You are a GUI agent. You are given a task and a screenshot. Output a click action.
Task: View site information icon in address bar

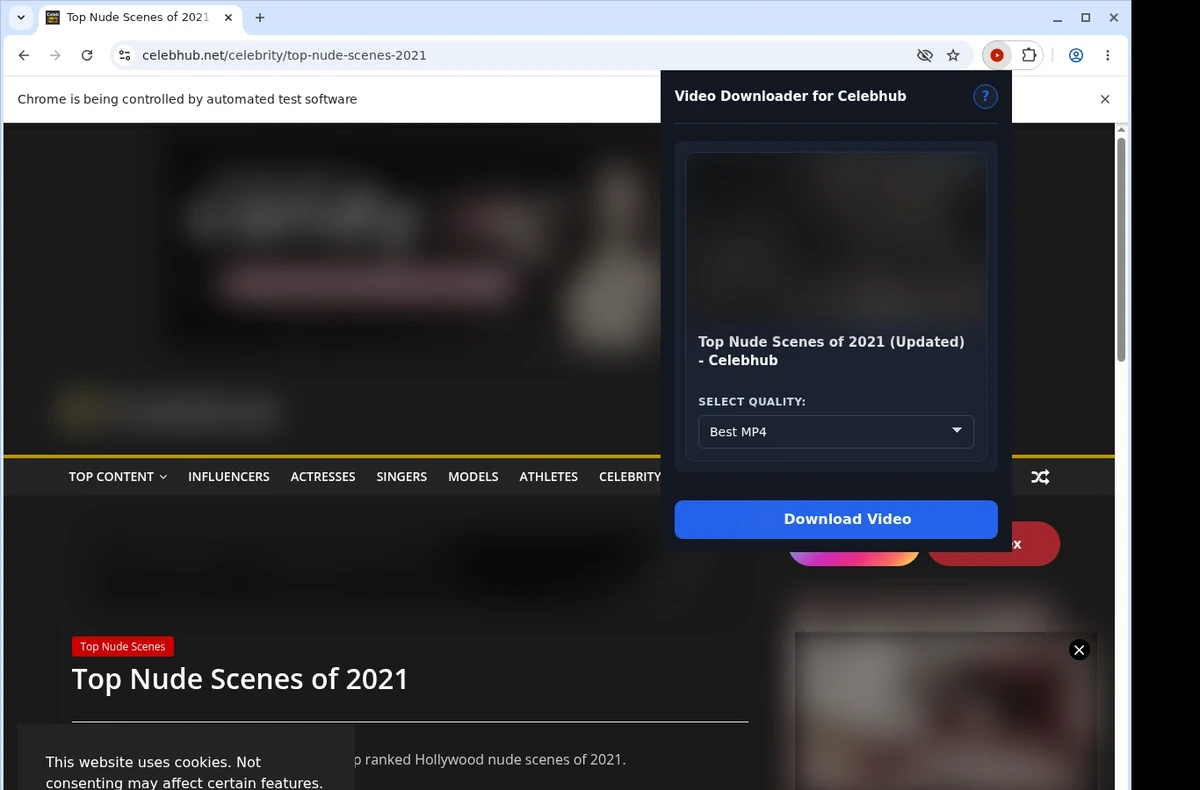124,56
